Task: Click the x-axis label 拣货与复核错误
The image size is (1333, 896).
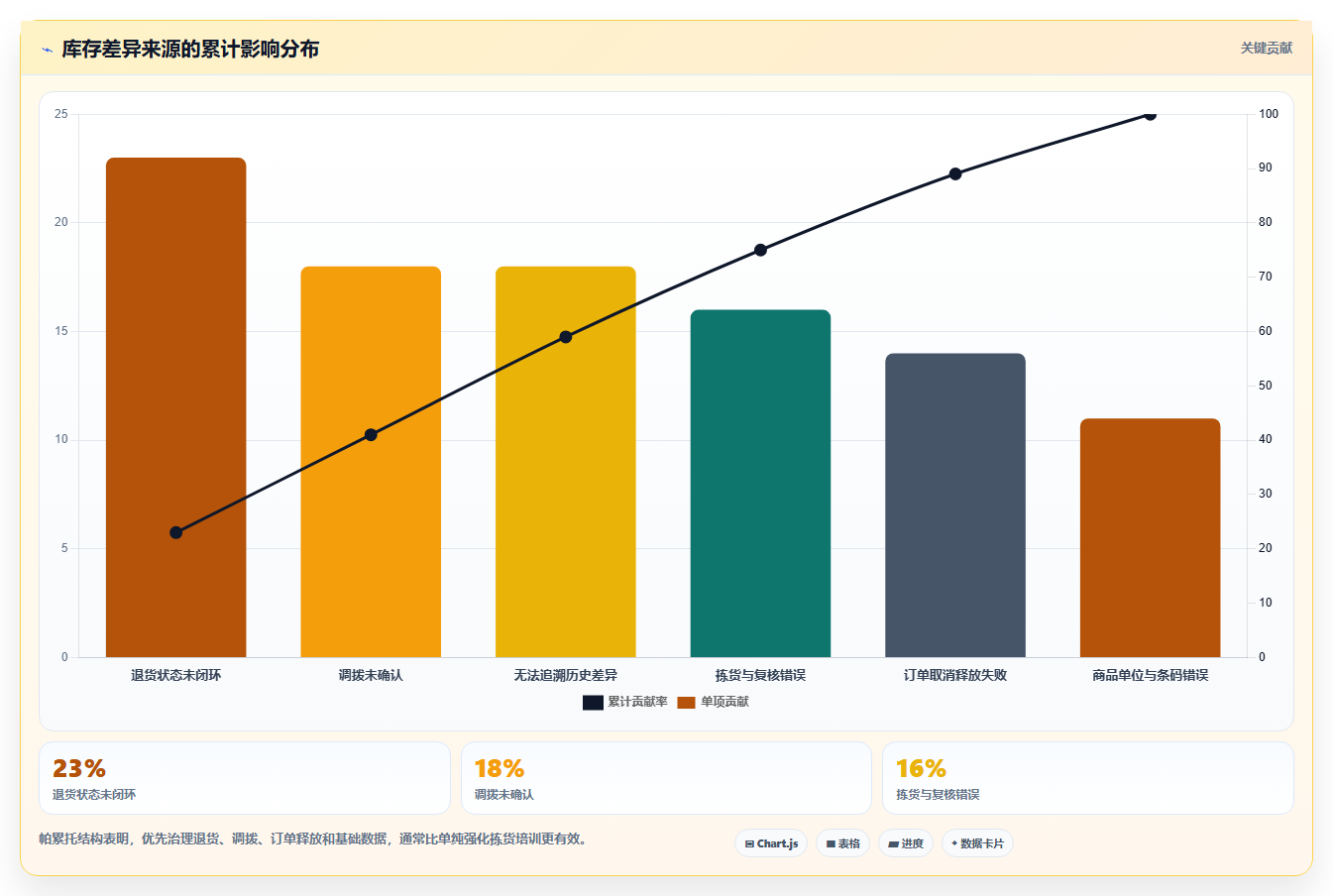Action: (760, 675)
